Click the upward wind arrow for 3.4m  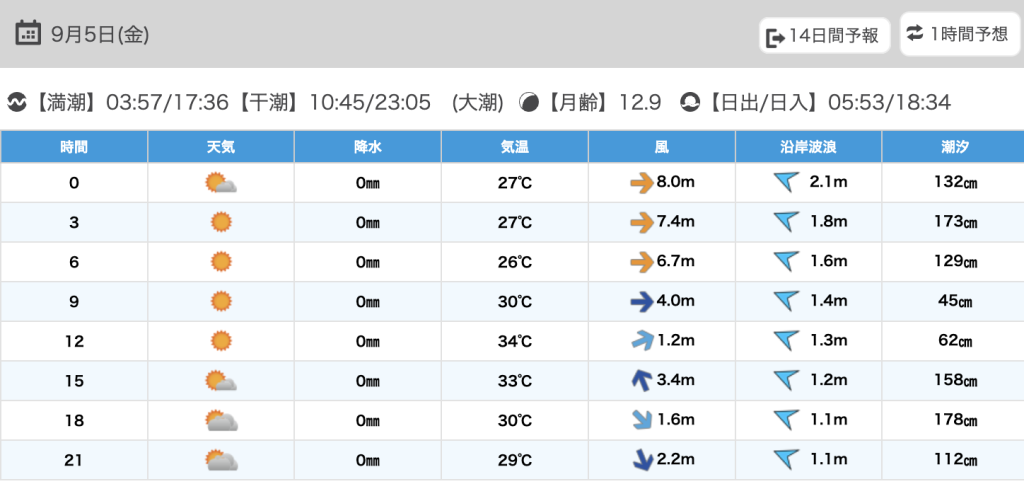click(x=642, y=381)
